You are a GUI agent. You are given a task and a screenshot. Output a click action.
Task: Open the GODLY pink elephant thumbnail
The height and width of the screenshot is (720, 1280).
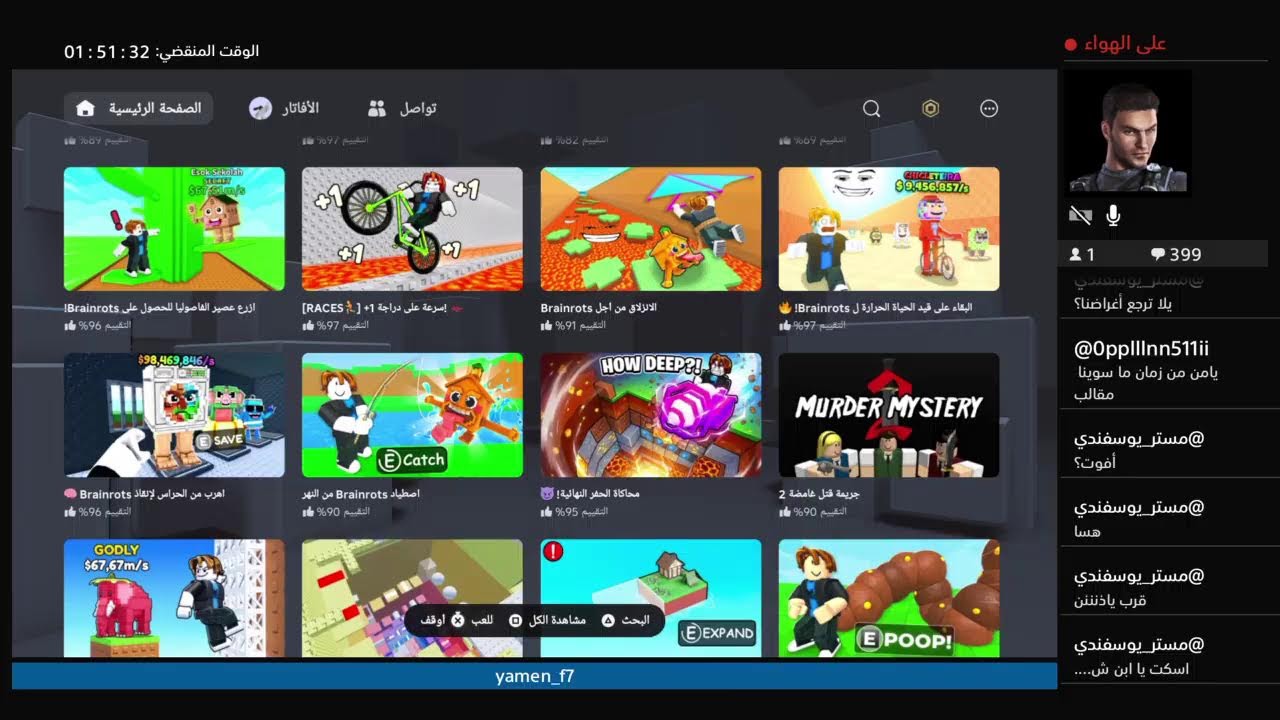[174, 598]
